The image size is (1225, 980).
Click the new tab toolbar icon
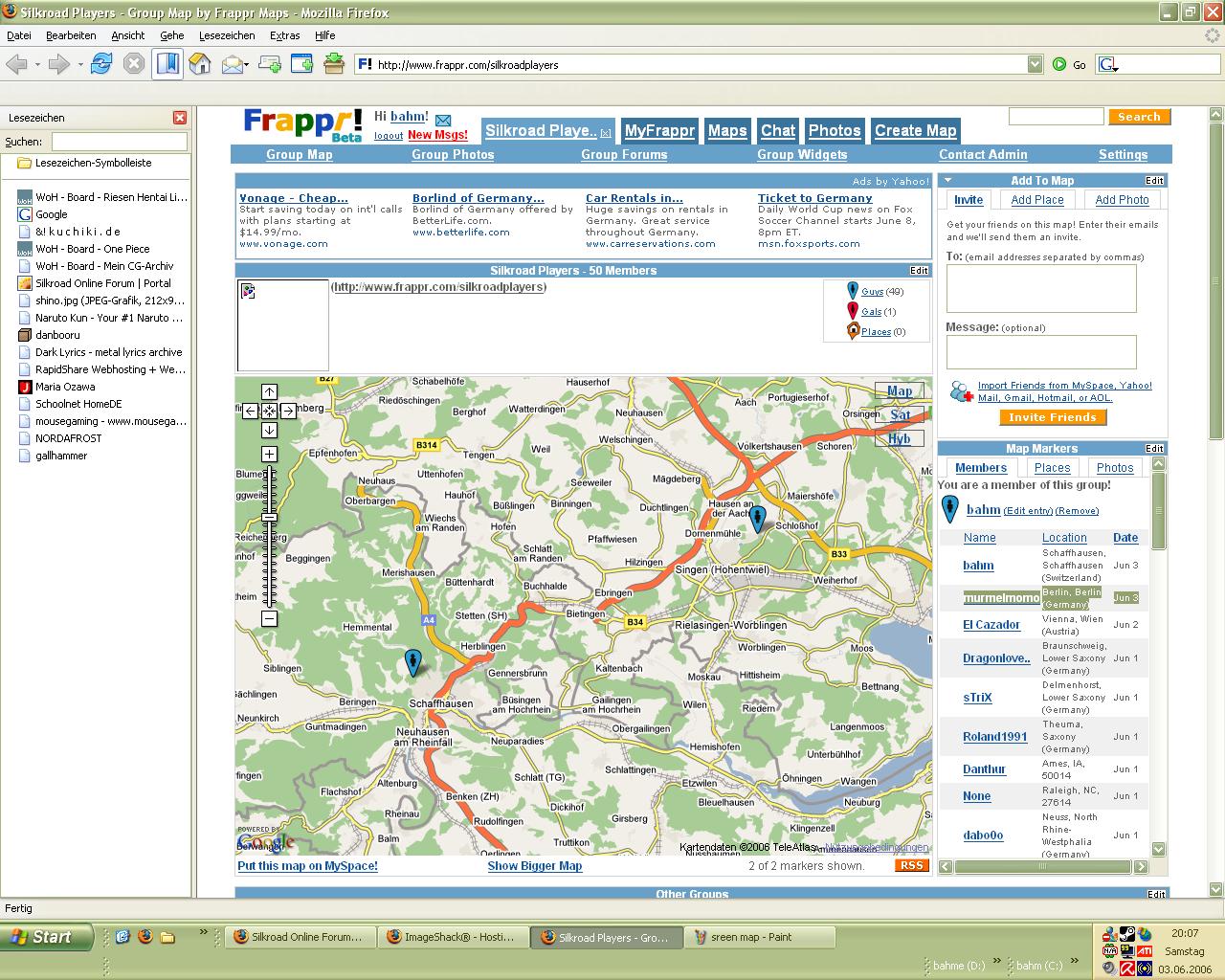tap(270, 64)
